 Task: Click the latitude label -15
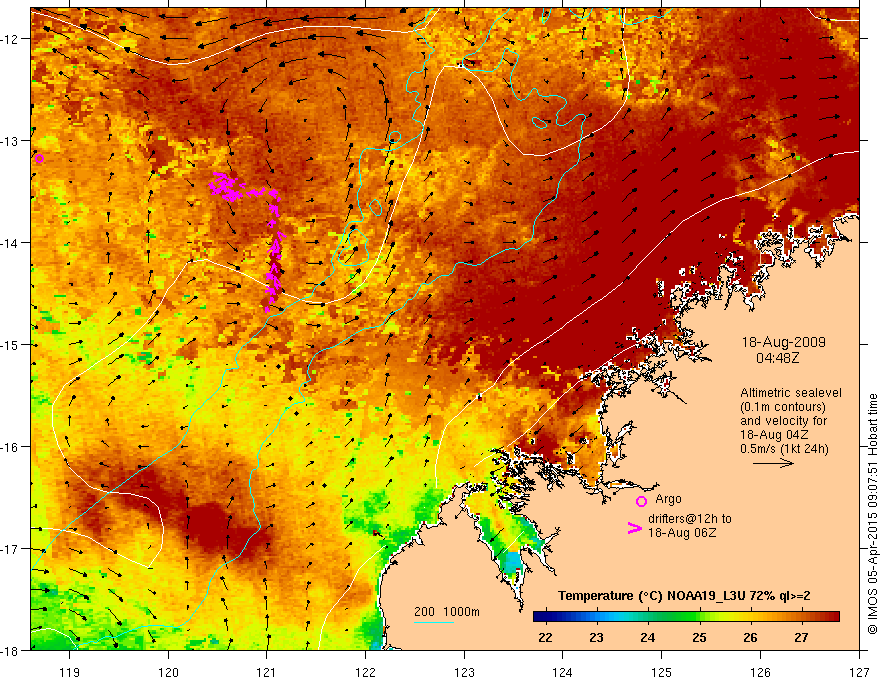pyautogui.click(x=10, y=344)
